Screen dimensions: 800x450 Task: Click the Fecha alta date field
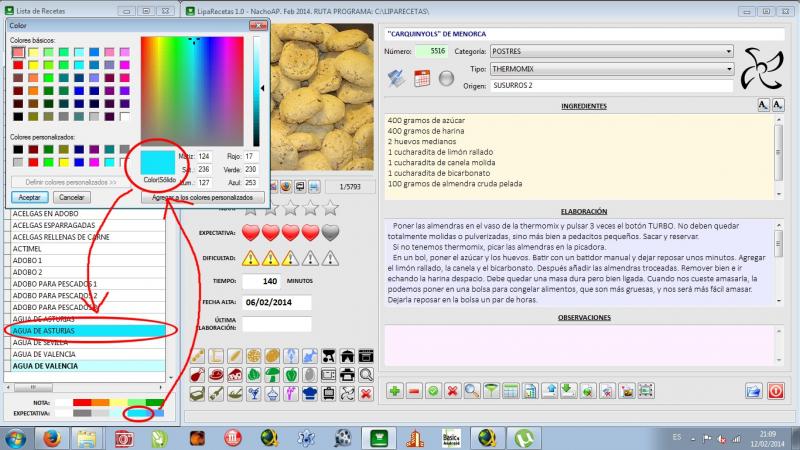277,302
